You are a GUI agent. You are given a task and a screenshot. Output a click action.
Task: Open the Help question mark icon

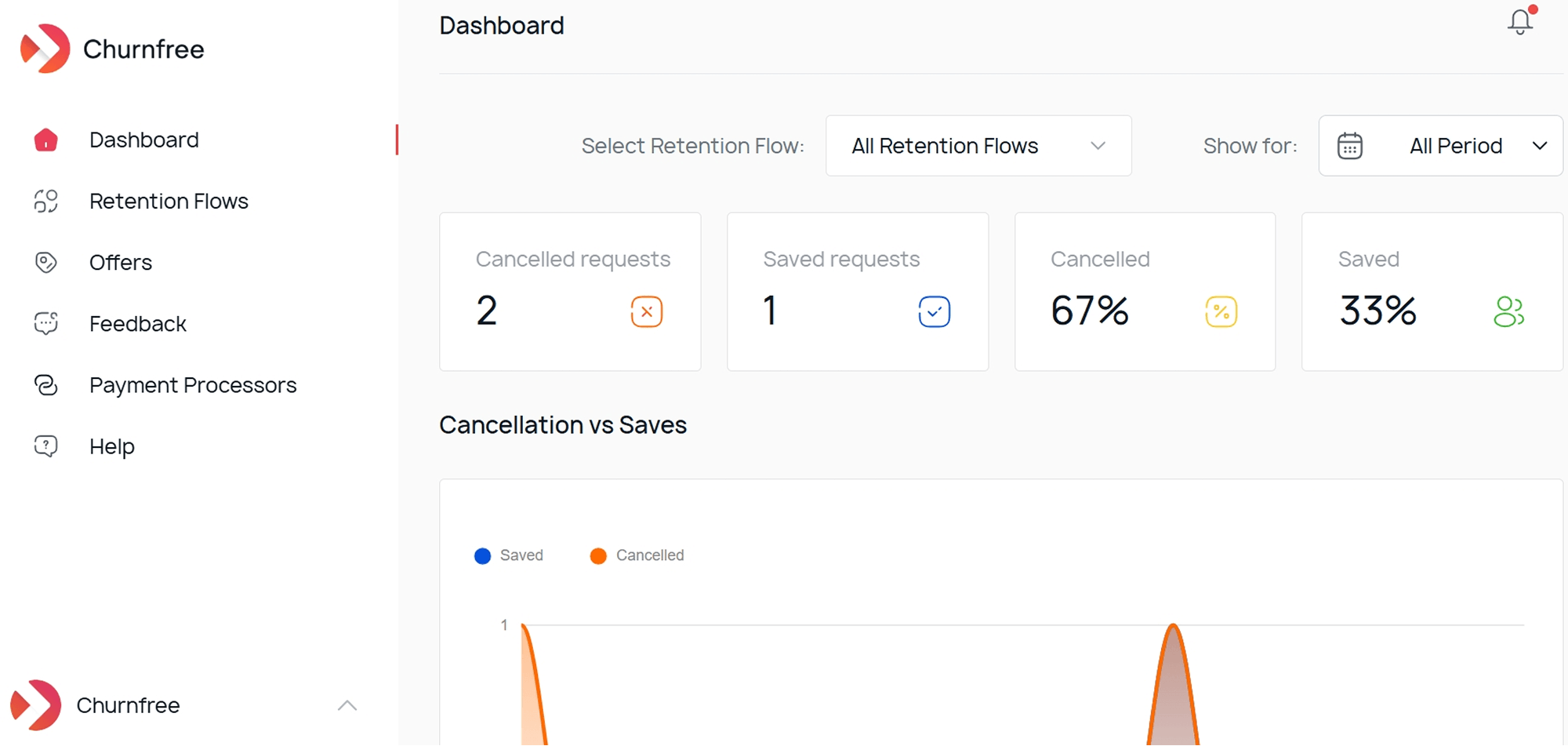pyautogui.click(x=46, y=446)
